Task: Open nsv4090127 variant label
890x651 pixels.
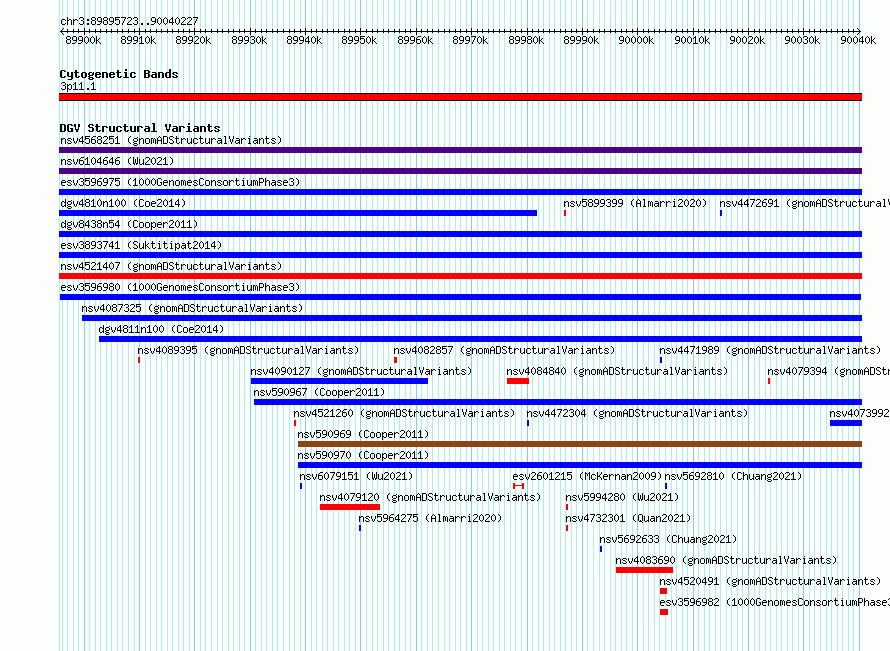Action: click(361, 371)
